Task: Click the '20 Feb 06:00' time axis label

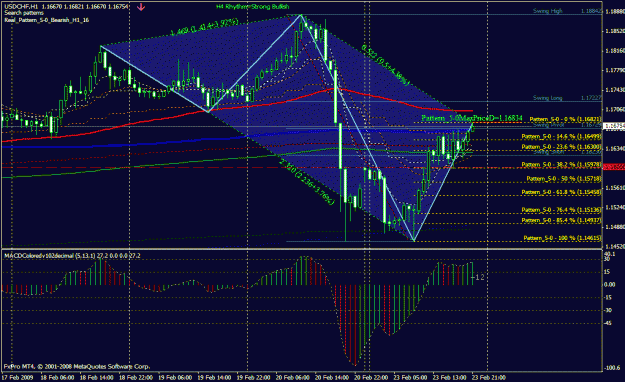Action: tap(292, 377)
